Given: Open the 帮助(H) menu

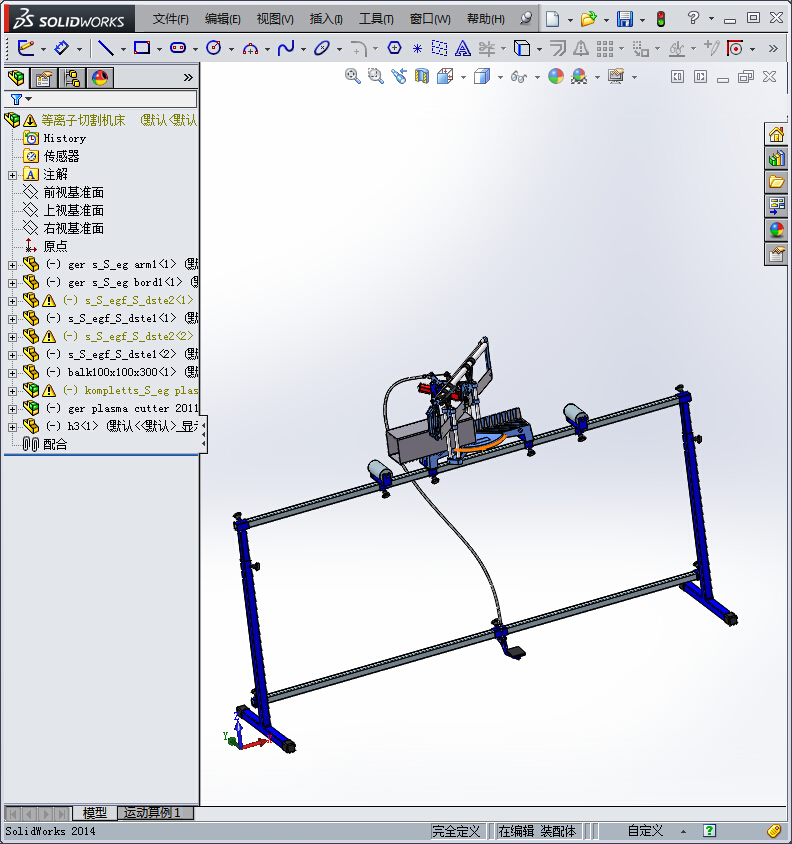Looking at the screenshot, I should (x=486, y=19).
